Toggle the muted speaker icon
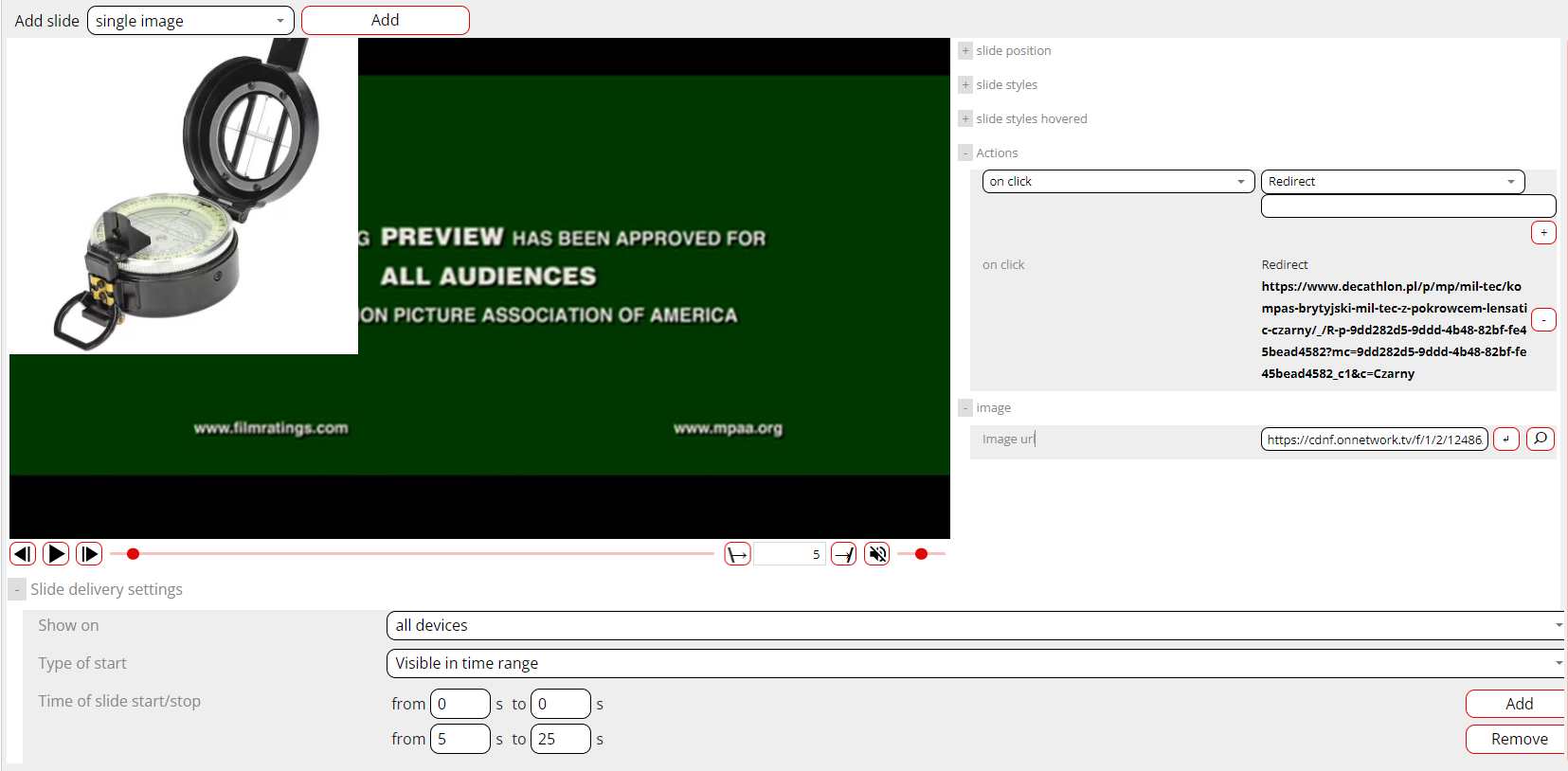Image resolution: width=1568 pixels, height=771 pixels. (877, 554)
